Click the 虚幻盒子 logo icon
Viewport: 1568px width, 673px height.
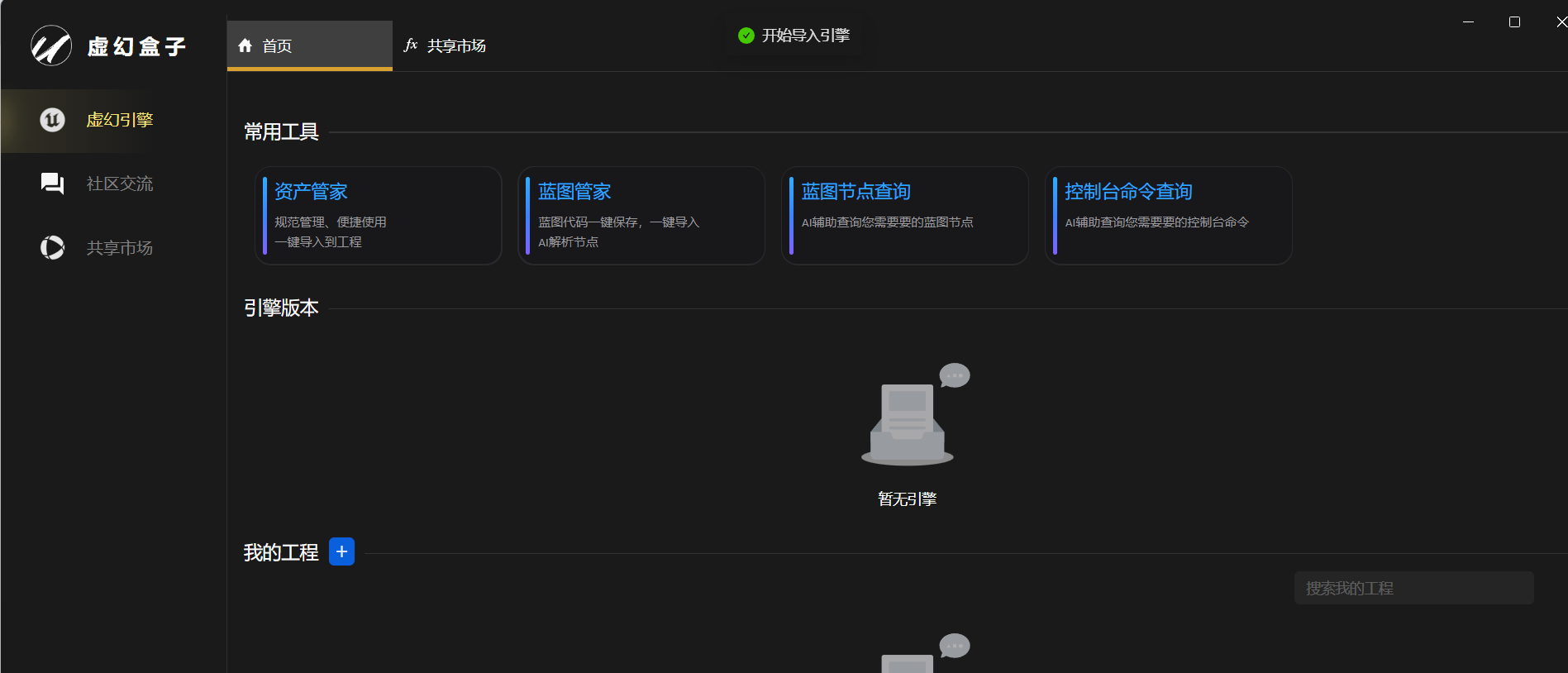[51, 45]
